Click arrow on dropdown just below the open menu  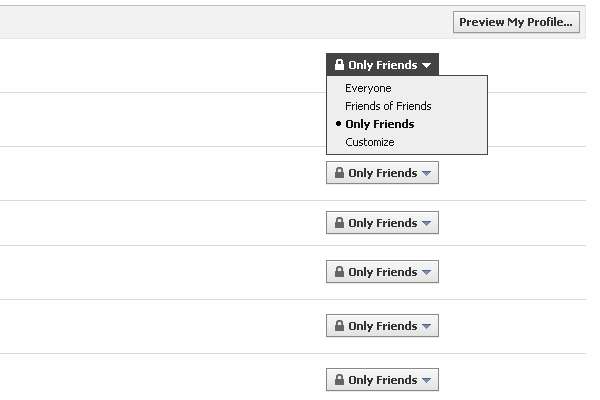(x=427, y=173)
